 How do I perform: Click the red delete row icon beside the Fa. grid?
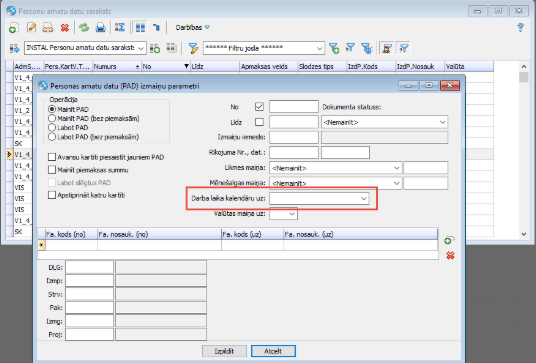coord(450,255)
